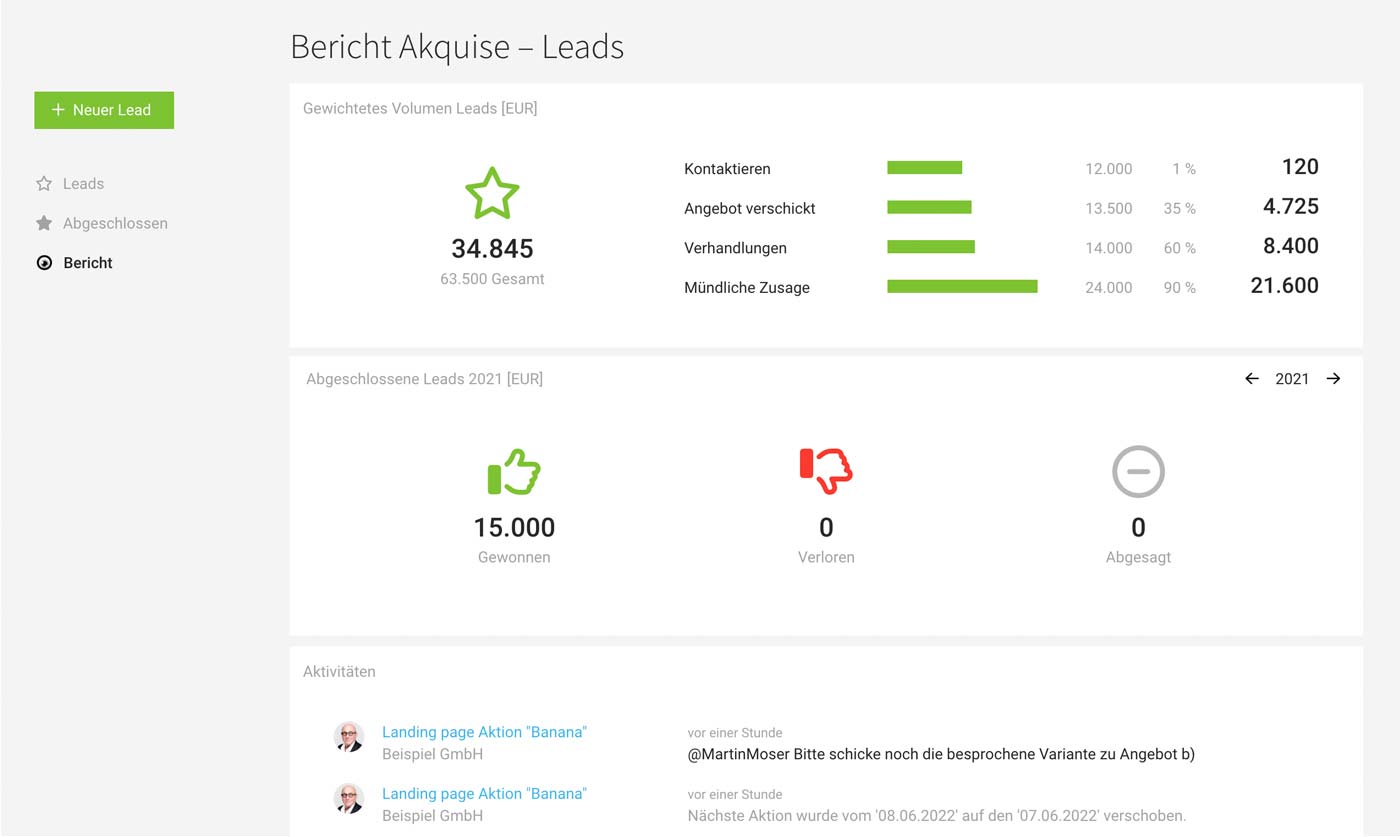Viewport: 1400px width, 837px height.
Task: Click the @MartinMoser activity message
Action: point(941,754)
